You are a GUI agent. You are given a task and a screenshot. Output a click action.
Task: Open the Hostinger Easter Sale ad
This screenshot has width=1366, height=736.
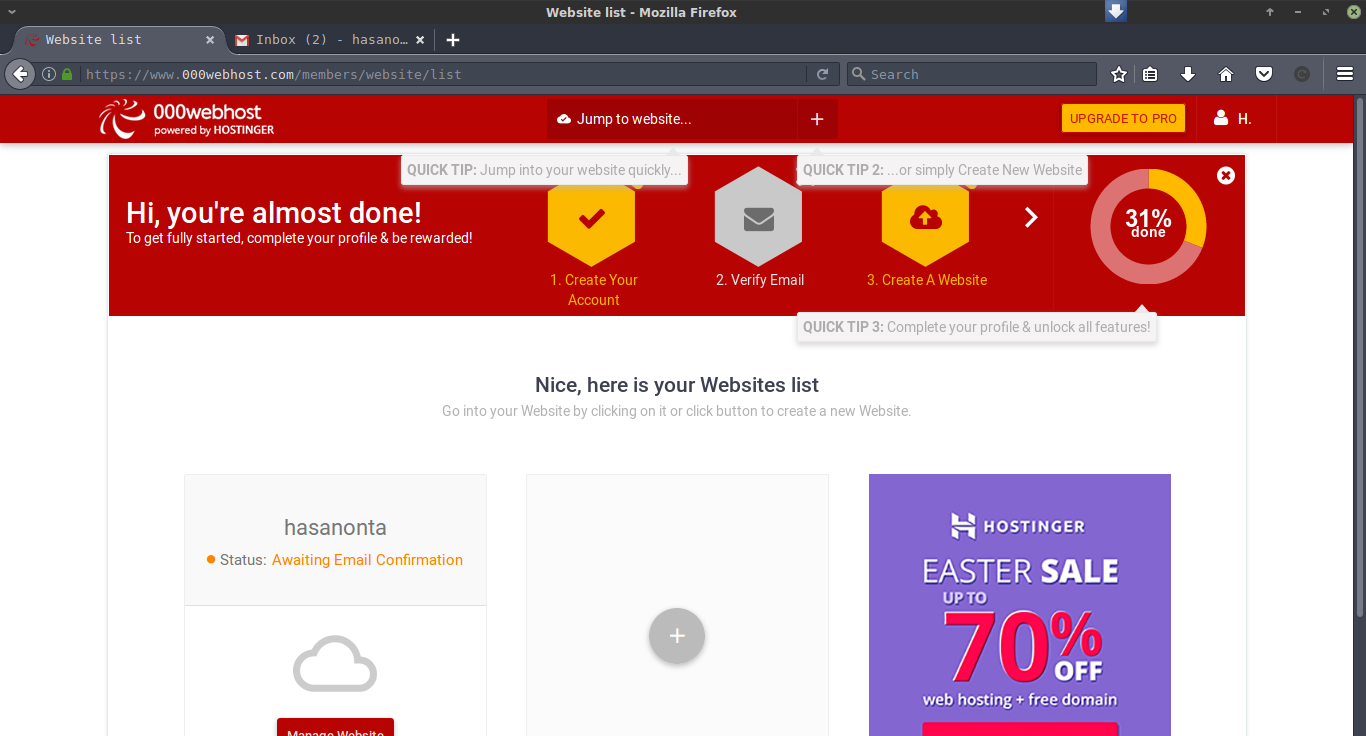[1020, 605]
